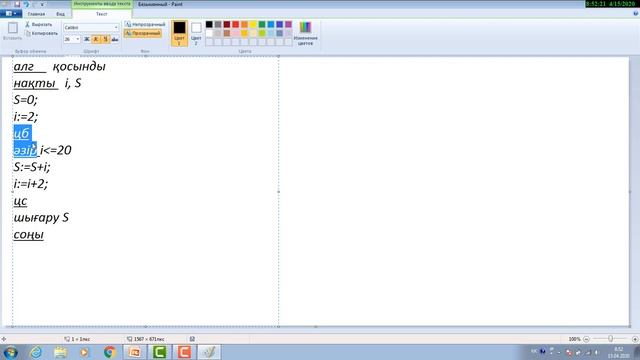Image resolution: width=640 pixels, height=360 pixels.
Task: Click the line S=0;
Action: tap(26, 100)
